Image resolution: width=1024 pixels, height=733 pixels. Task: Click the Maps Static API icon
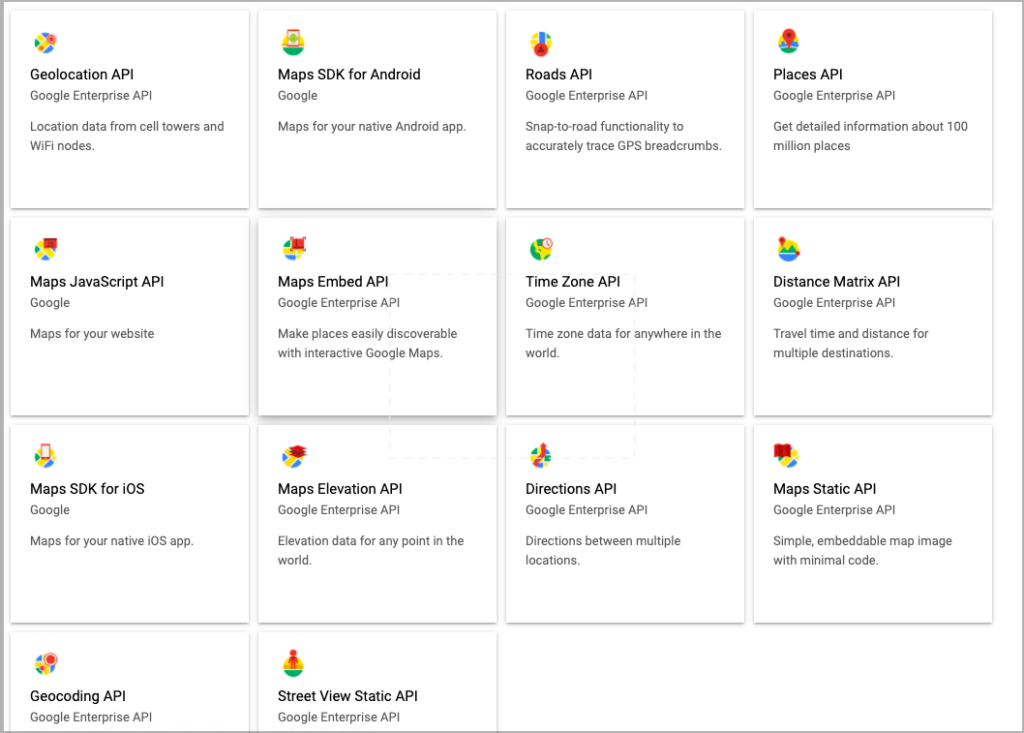787,455
